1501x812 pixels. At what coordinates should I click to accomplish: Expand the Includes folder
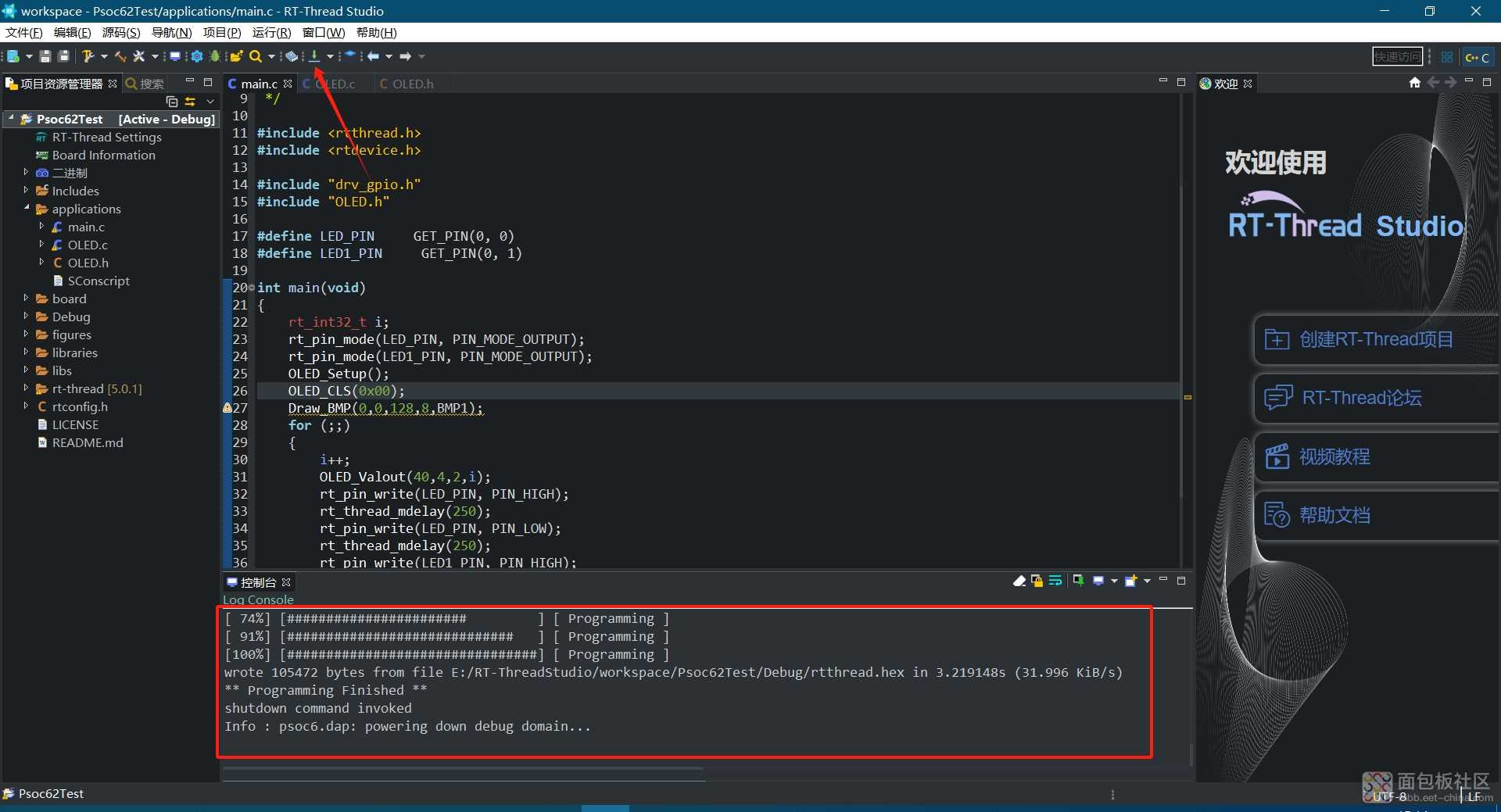pos(26,191)
